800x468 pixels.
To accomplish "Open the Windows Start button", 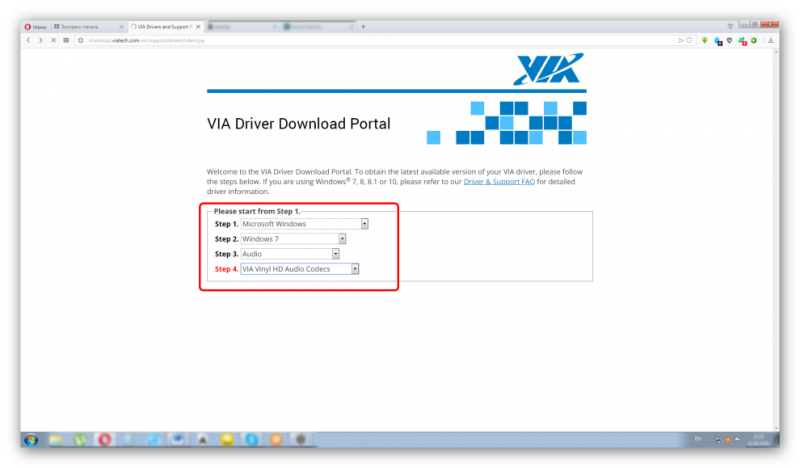I will (31, 439).
